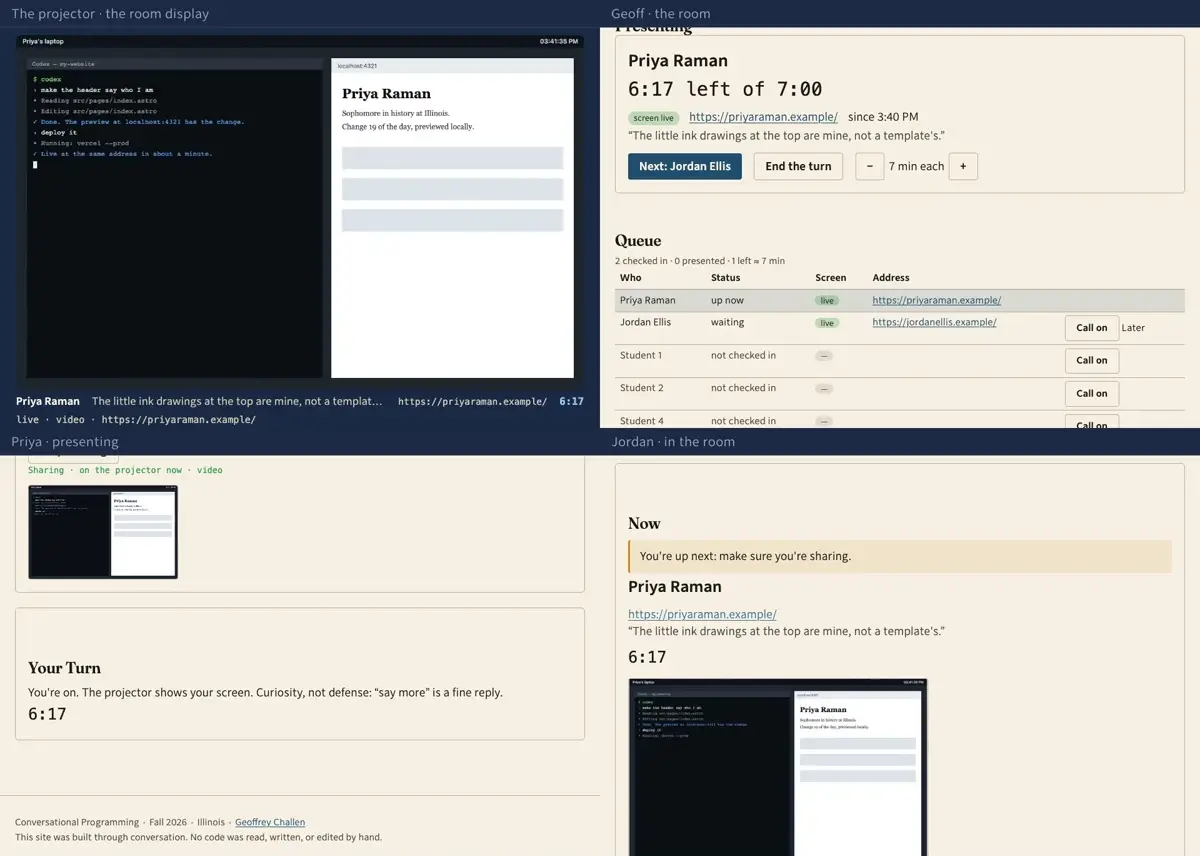Increase minutes each with the plus button
The image size is (1200, 856).
pos(963,166)
